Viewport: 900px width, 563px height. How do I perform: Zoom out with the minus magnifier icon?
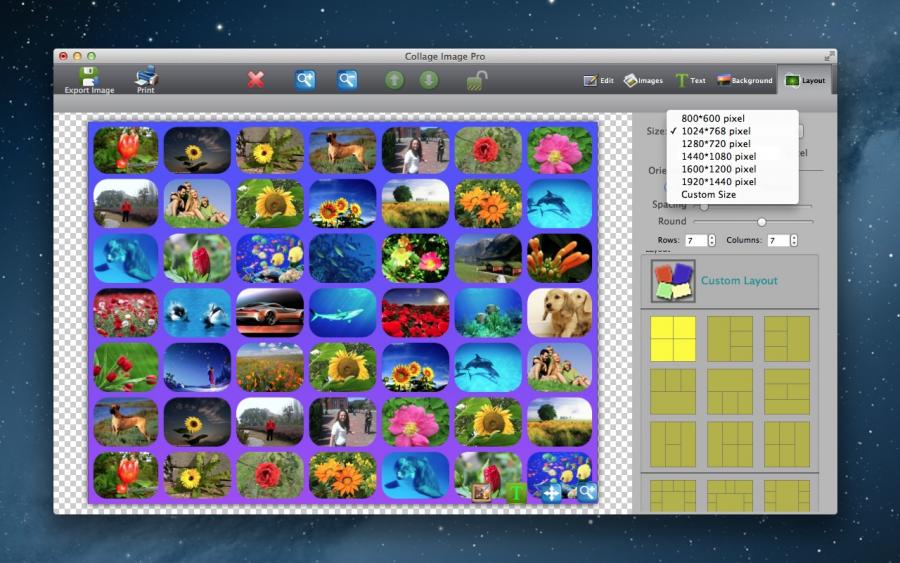tap(347, 79)
